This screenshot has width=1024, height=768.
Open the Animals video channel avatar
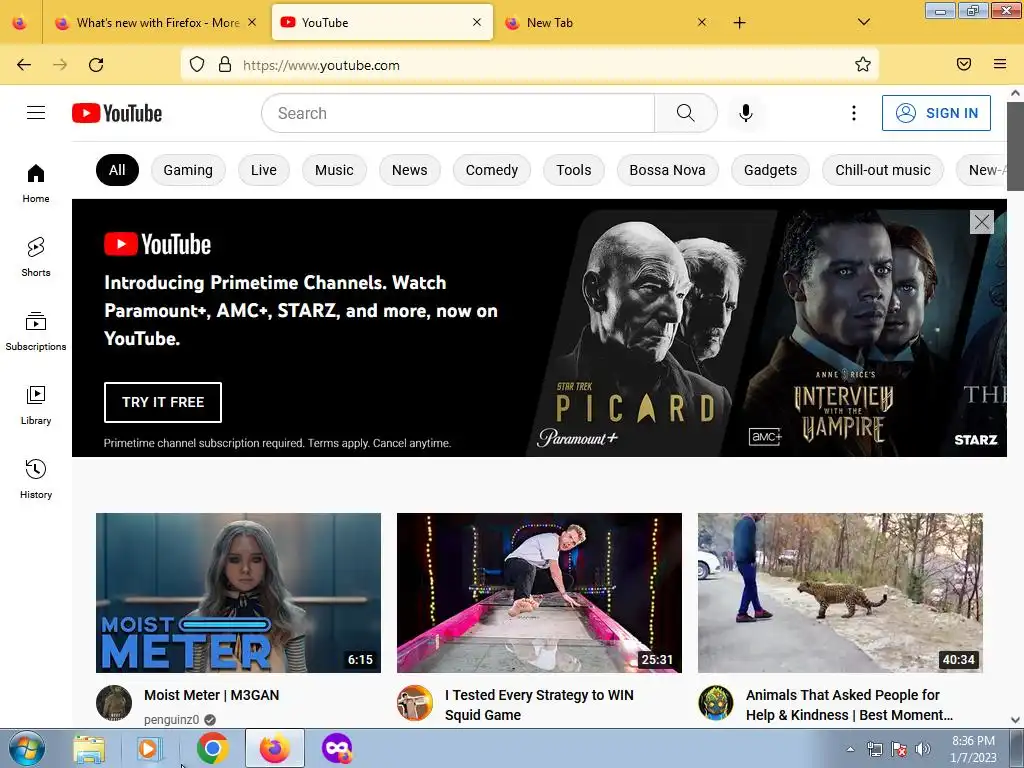click(x=716, y=703)
